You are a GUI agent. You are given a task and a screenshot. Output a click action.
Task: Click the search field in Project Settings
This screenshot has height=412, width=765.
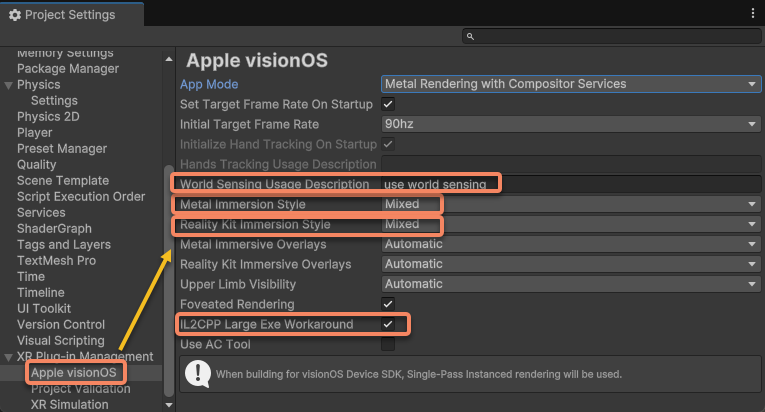(612, 36)
